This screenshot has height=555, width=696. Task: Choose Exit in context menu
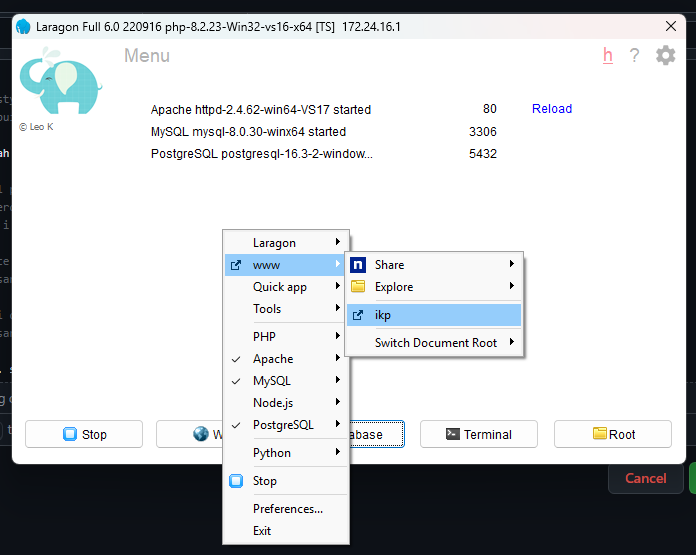[x=285, y=531]
